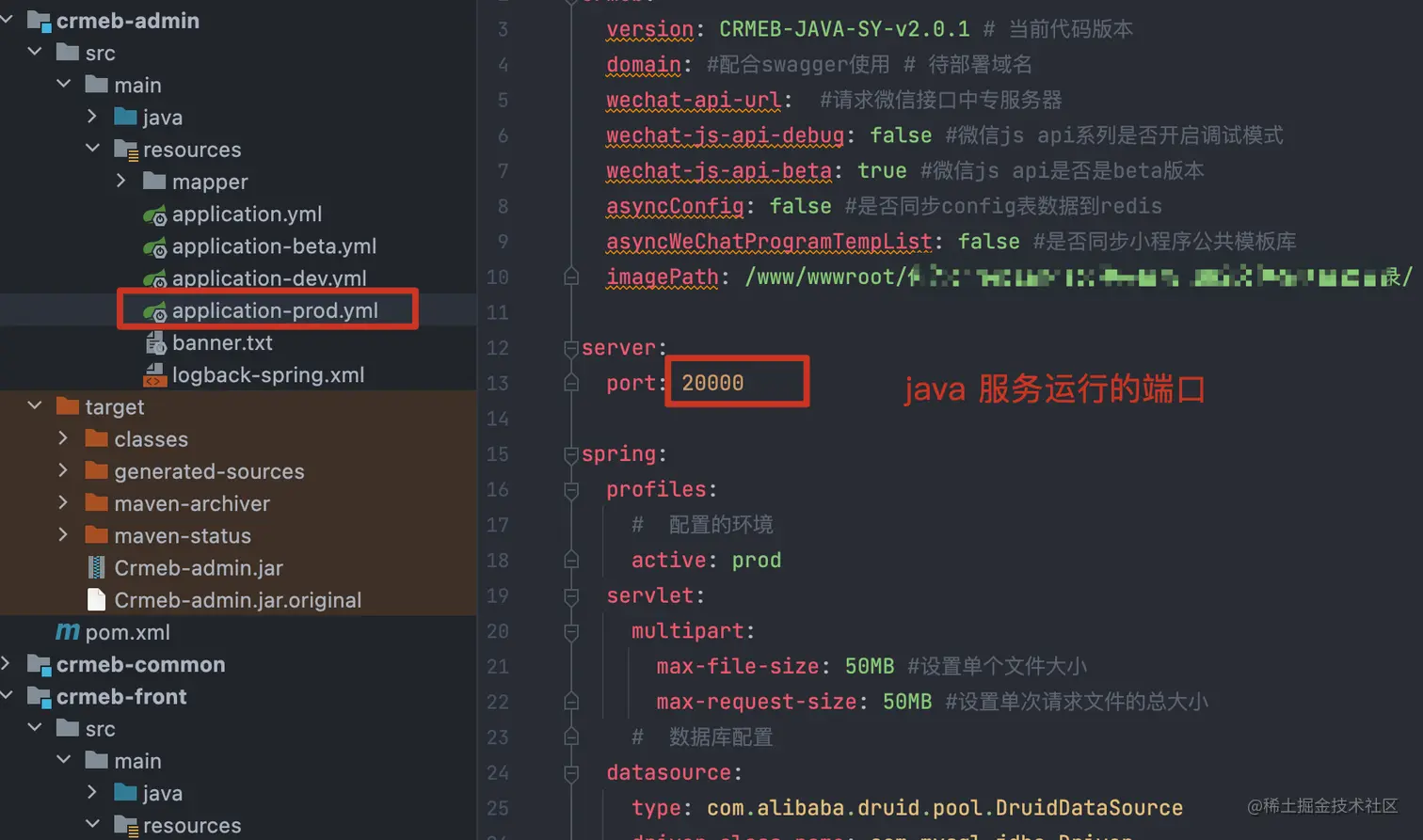Collapse the resources folder under crmeb-front
Screen dimensions: 1423x840
92,824
